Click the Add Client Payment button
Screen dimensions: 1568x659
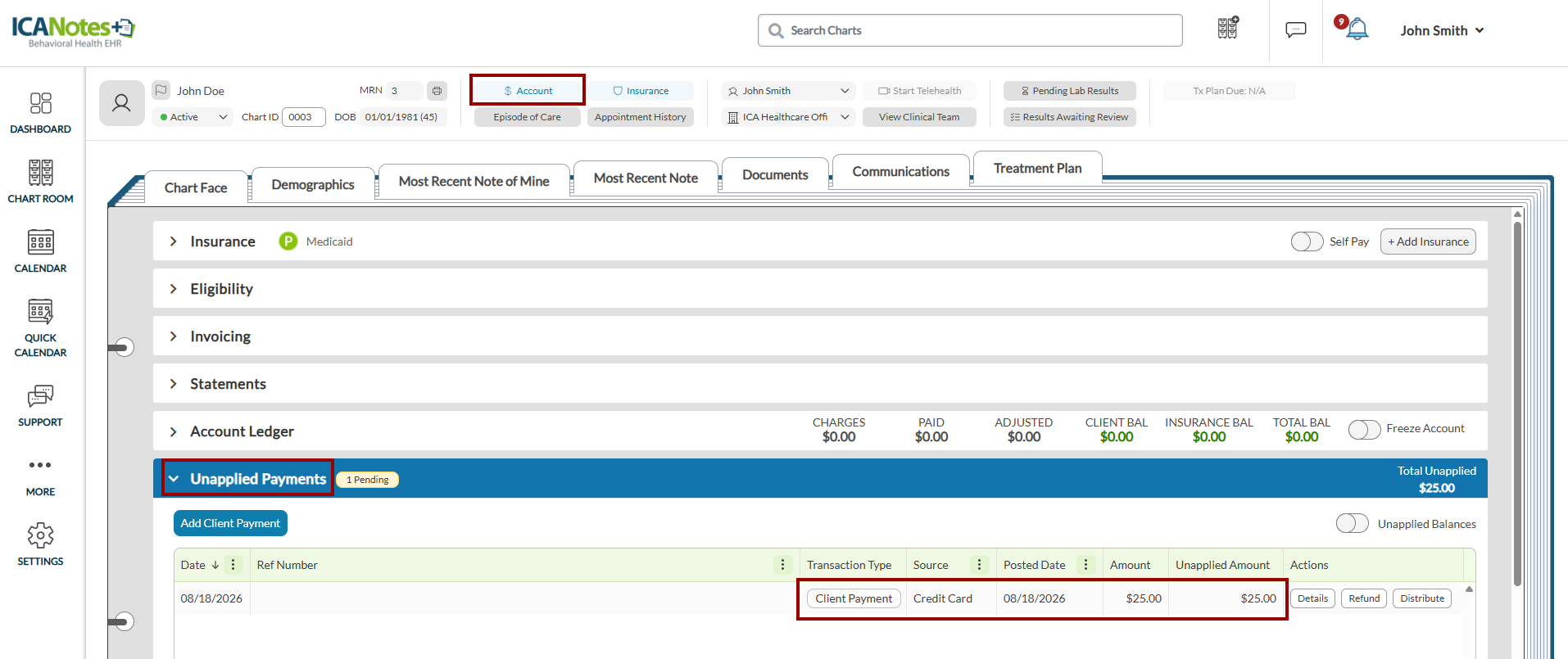pos(230,523)
